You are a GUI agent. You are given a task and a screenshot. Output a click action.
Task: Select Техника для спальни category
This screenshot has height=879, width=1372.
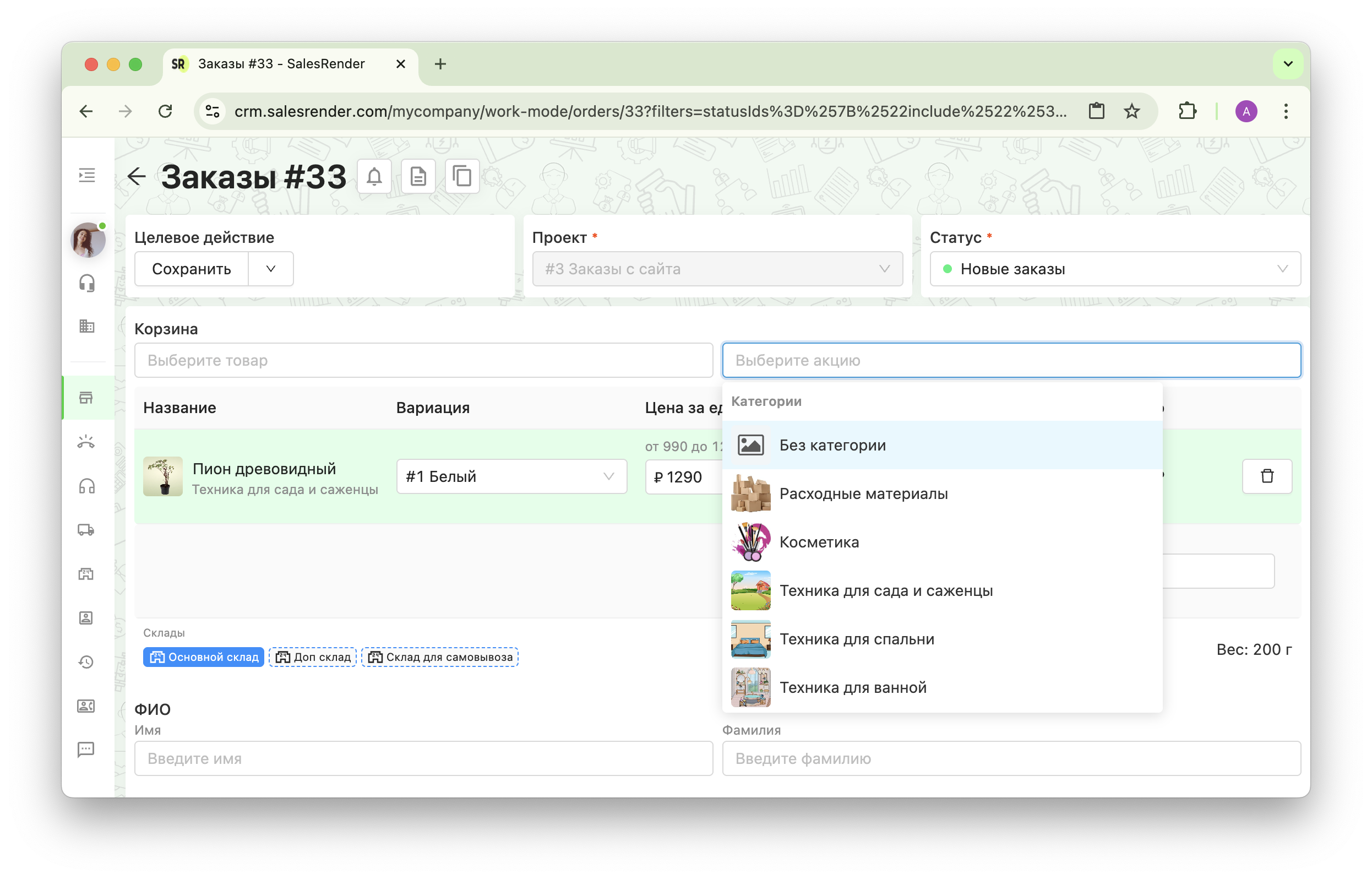pyautogui.click(x=943, y=639)
